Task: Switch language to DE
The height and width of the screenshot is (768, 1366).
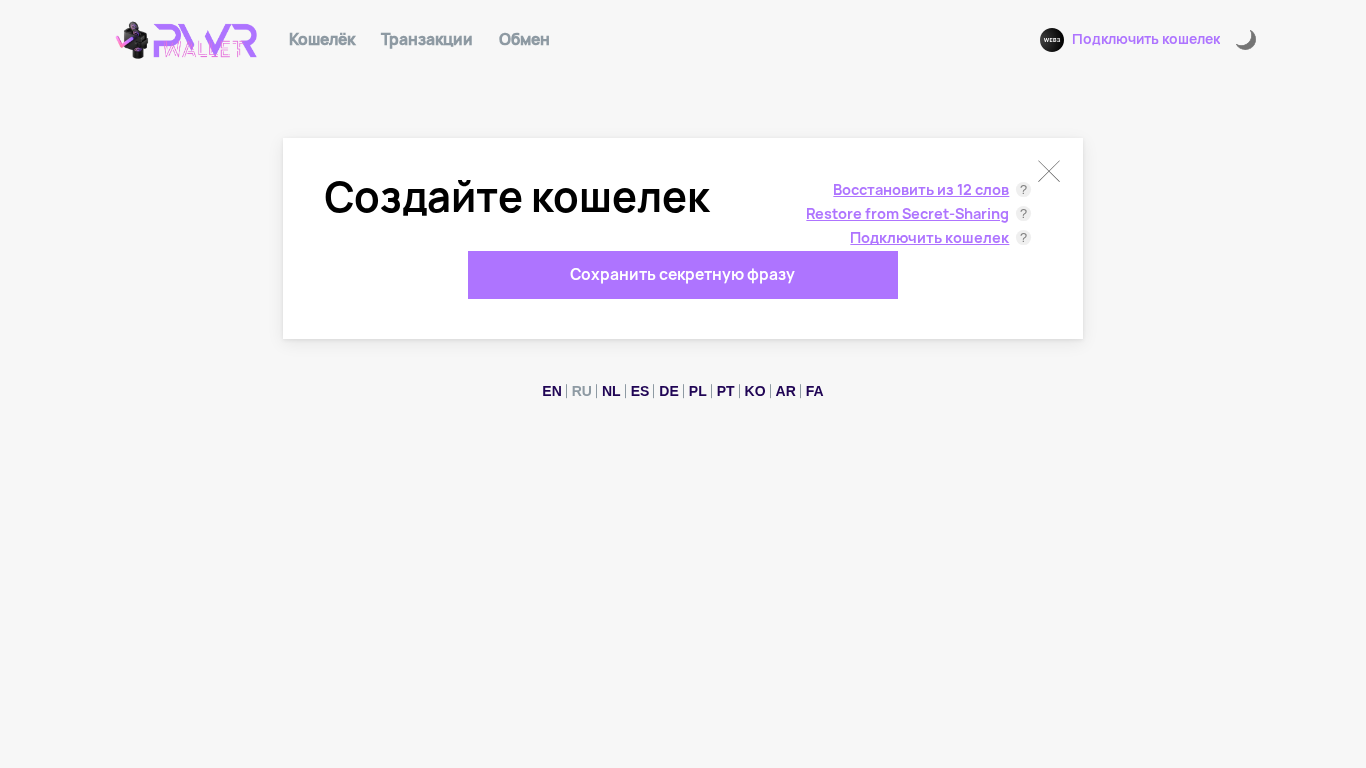Action: [669, 391]
